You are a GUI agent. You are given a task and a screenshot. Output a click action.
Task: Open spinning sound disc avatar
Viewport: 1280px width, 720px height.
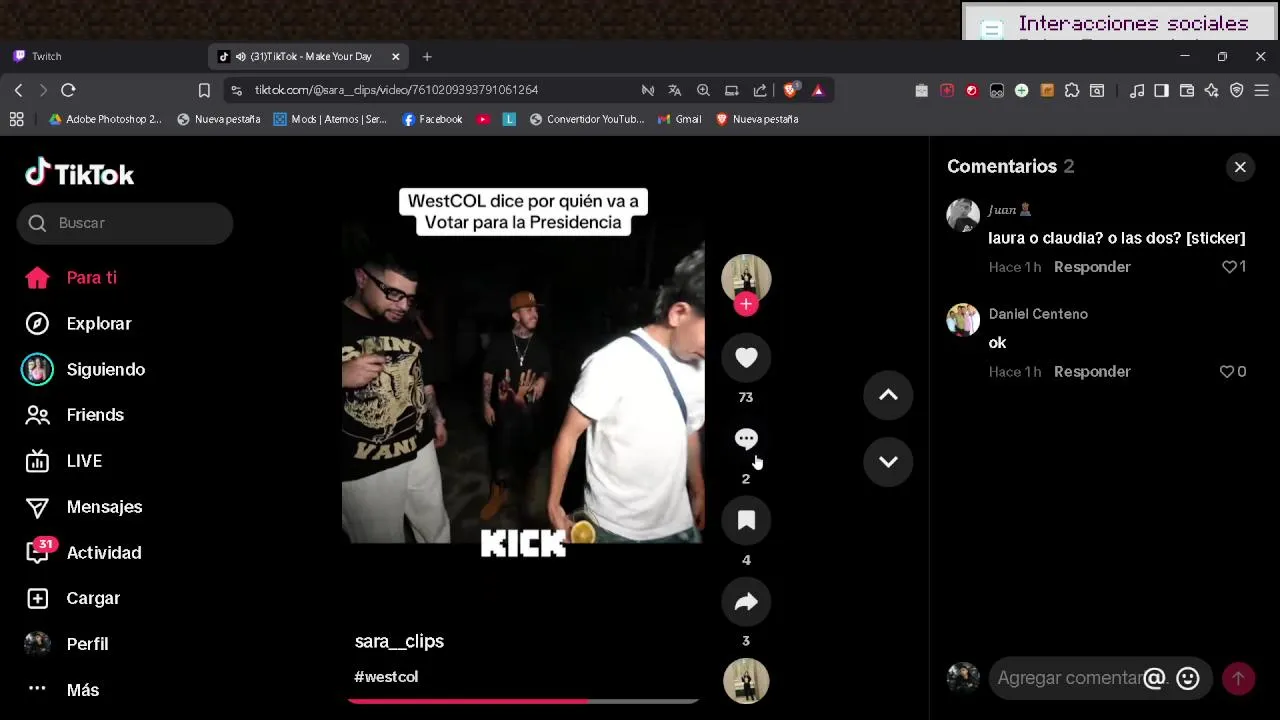[746, 681]
